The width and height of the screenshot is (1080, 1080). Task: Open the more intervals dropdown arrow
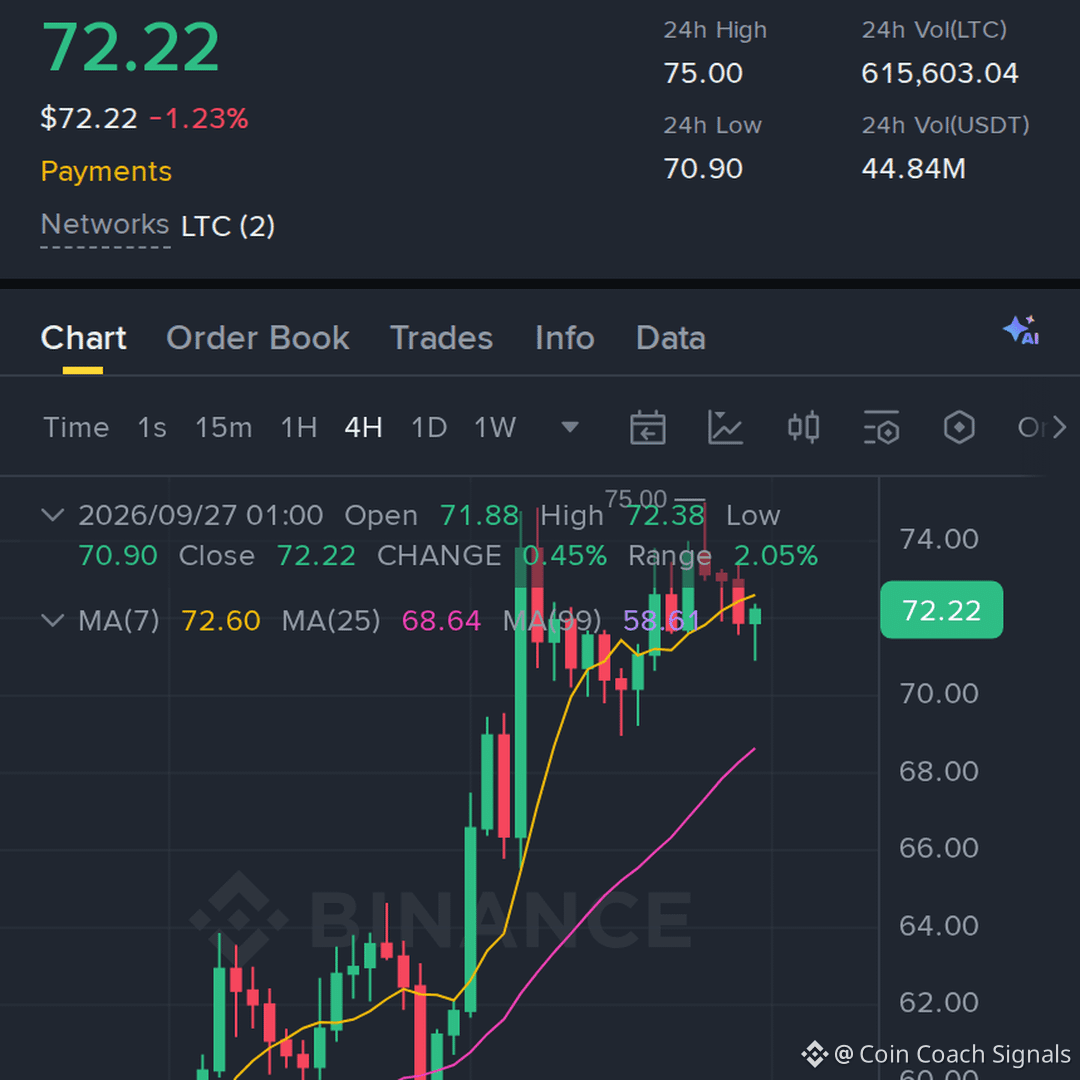(570, 428)
